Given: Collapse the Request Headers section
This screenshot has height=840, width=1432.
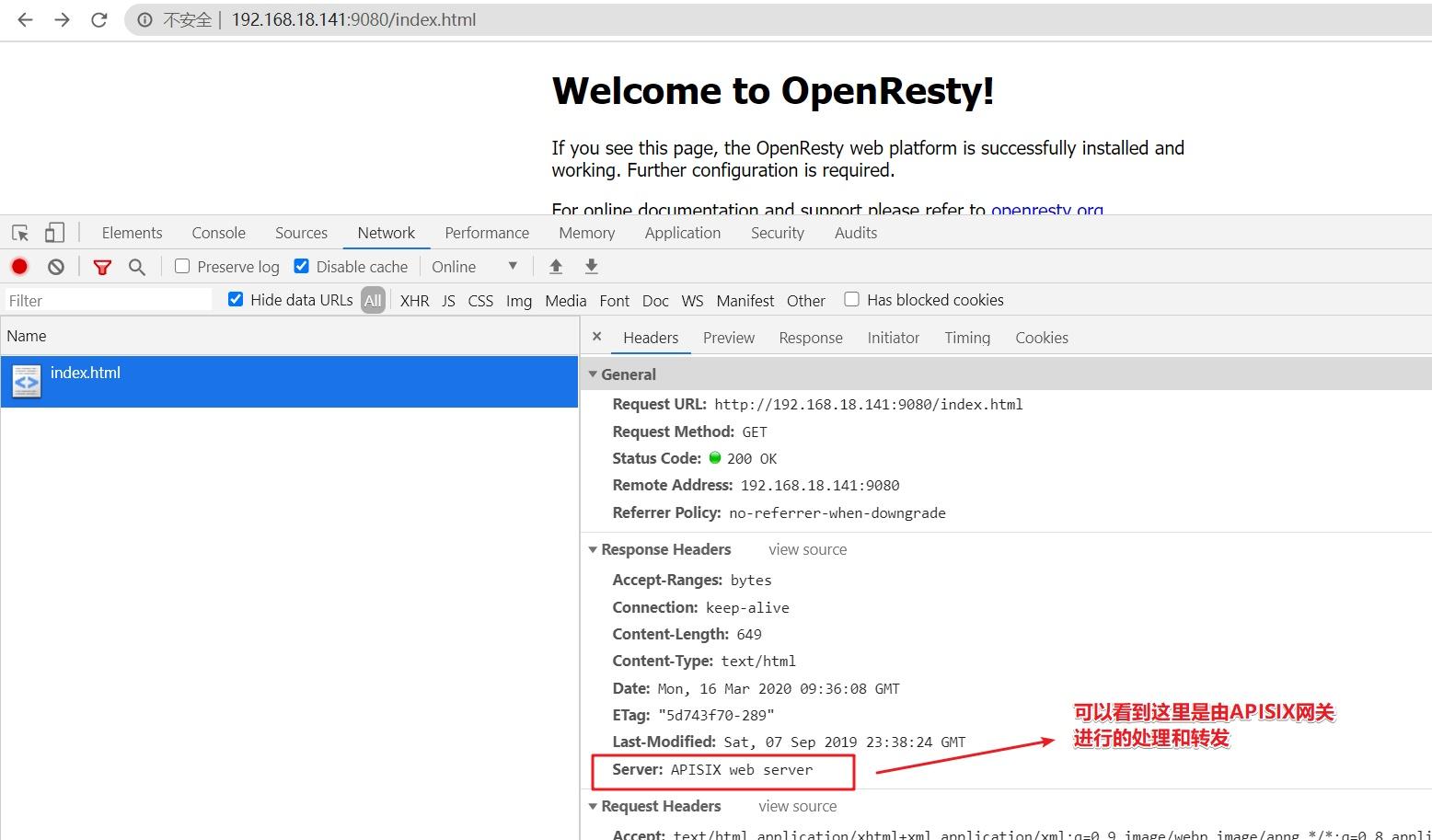Looking at the screenshot, I should point(594,806).
